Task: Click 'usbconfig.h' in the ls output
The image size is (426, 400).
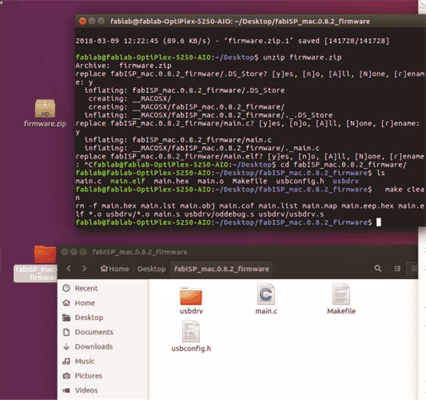Action: point(300,181)
